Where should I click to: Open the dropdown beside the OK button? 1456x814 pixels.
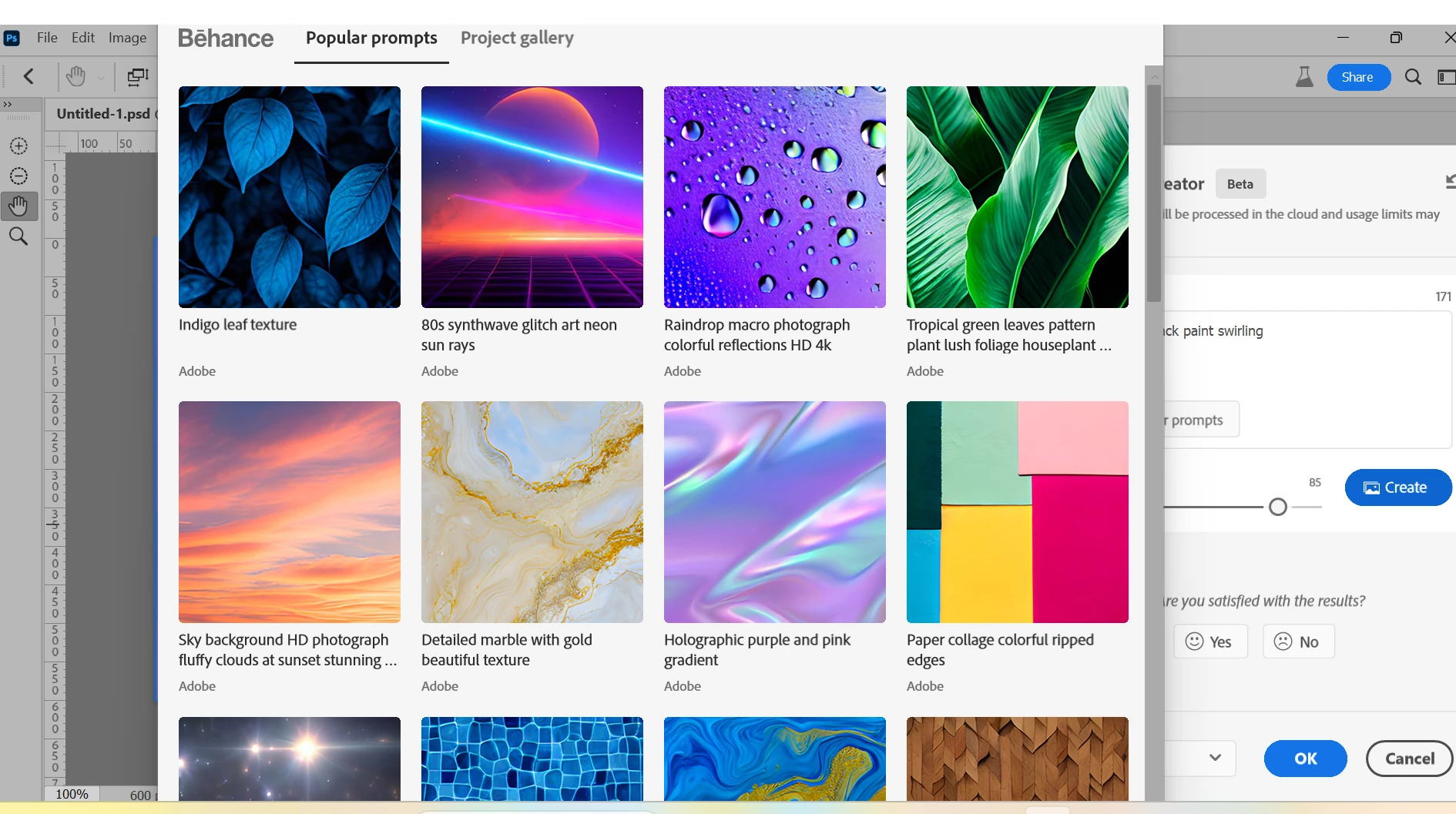1214,758
